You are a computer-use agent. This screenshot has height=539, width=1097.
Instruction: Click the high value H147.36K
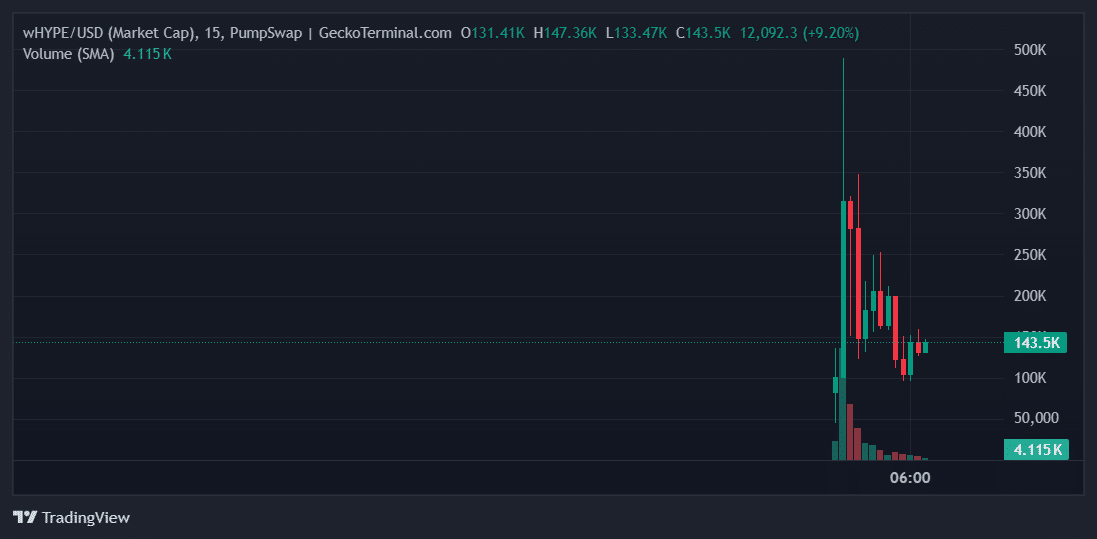(x=565, y=33)
